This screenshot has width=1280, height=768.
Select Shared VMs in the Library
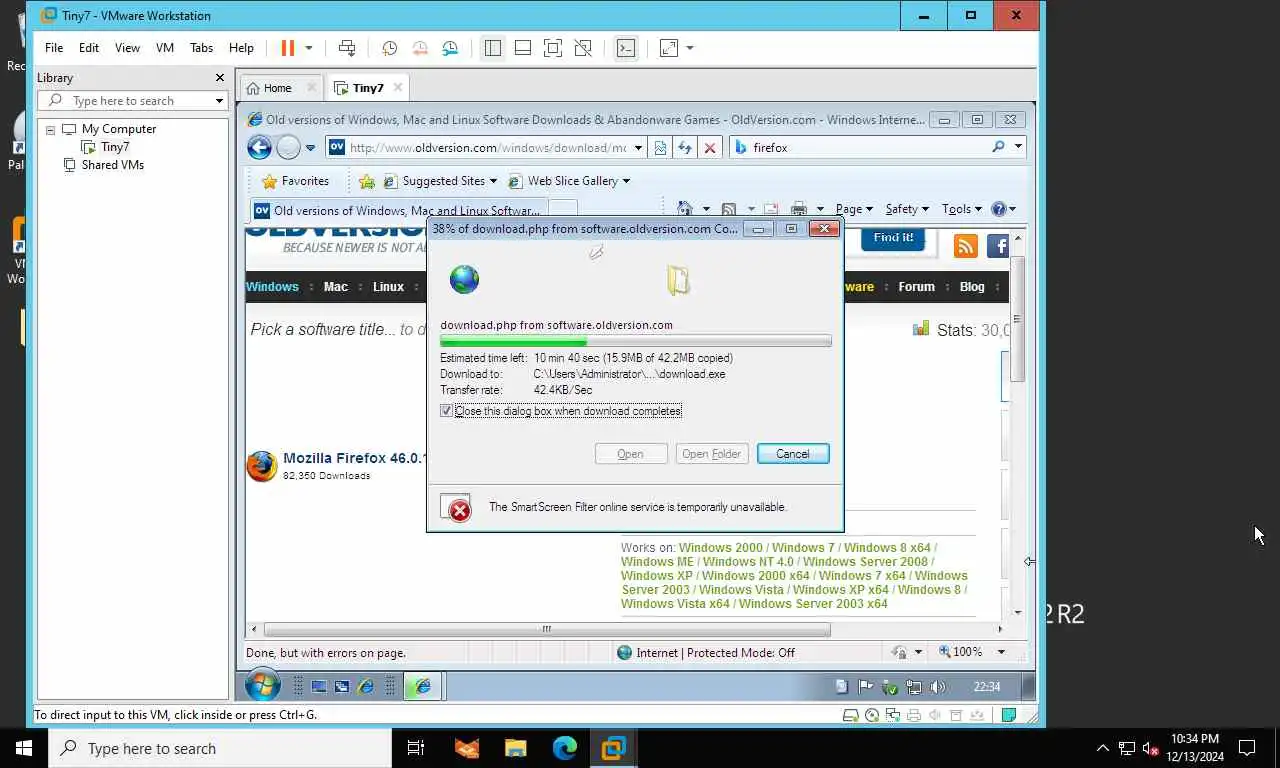click(x=112, y=165)
